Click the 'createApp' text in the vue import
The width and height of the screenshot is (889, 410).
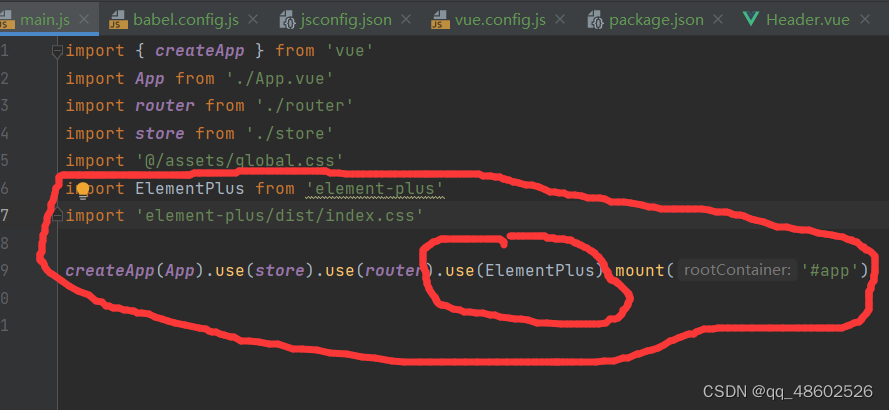click(200, 51)
